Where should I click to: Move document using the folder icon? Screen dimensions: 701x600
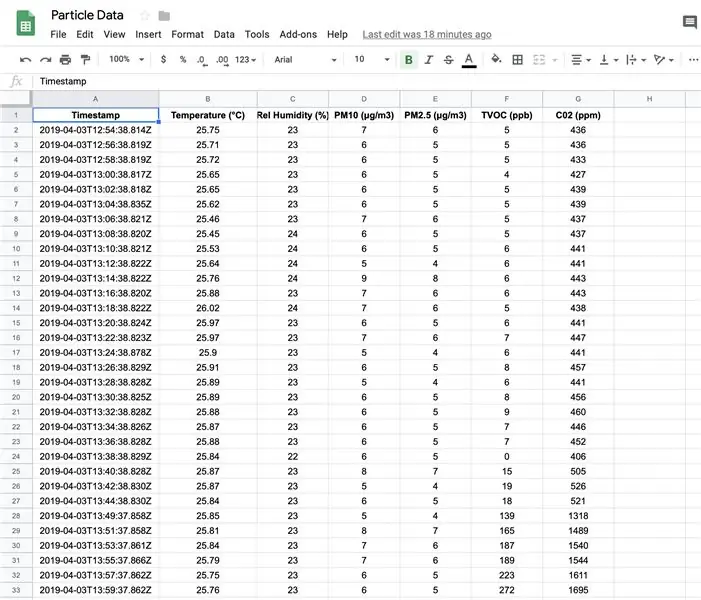tap(164, 16)
